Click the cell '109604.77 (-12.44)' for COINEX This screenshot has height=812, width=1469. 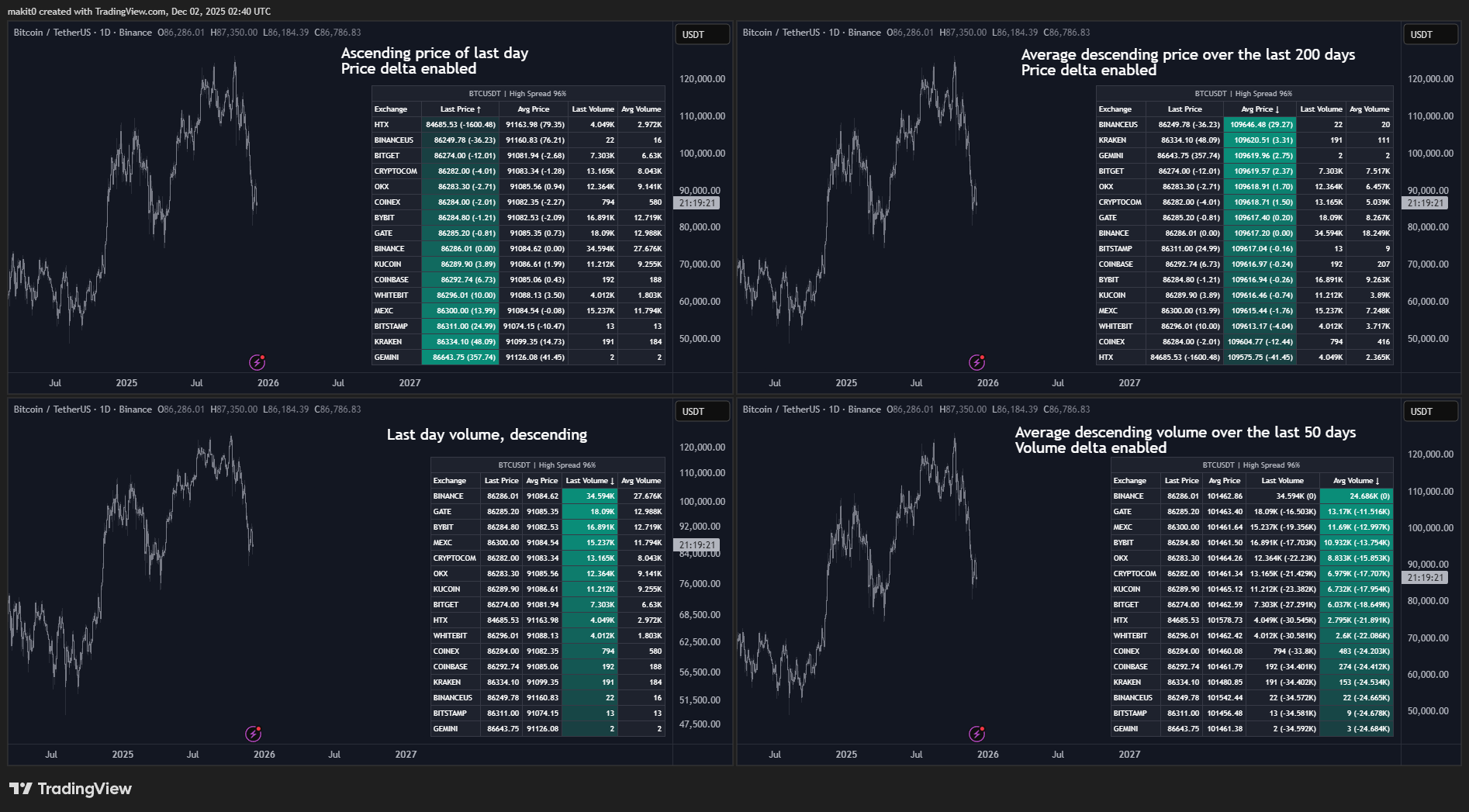[x=1260, y=342]
